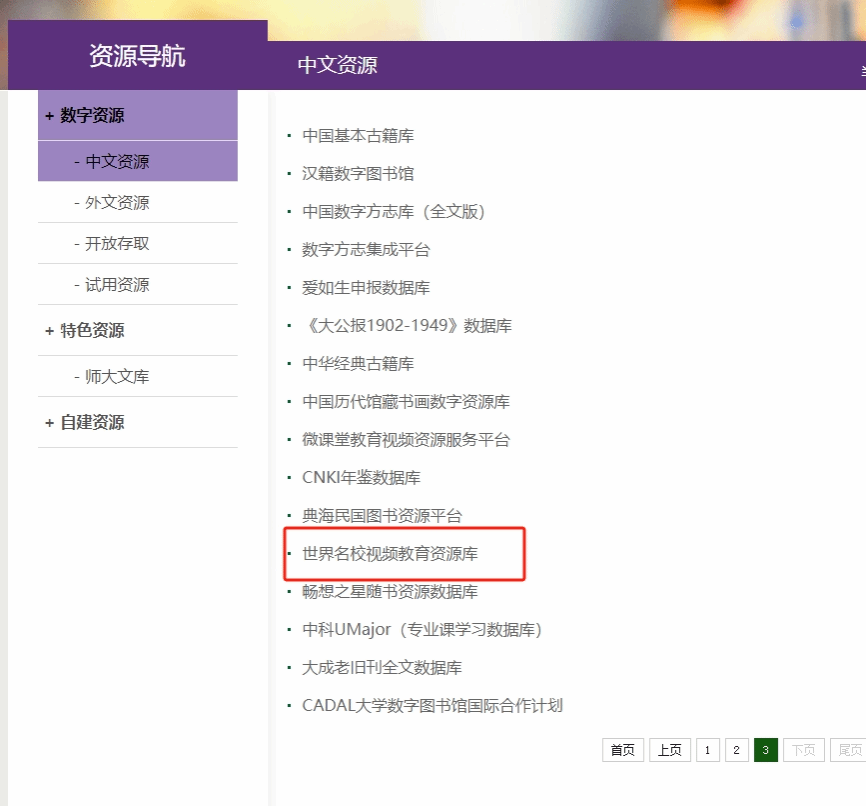This screenshot has height=806, width=866.
Task: Open 中科UMajor（专业课学习数据库） link
Action: [422, 630]
